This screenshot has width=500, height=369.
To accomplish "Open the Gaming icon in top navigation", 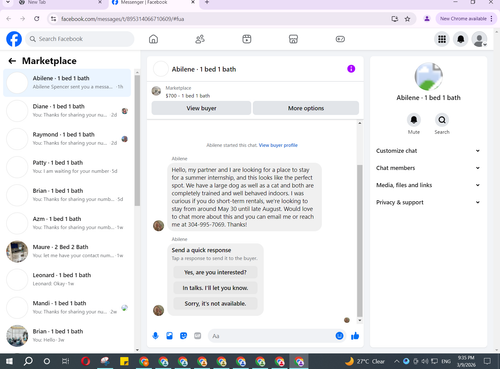I will (x=340, y=39).
